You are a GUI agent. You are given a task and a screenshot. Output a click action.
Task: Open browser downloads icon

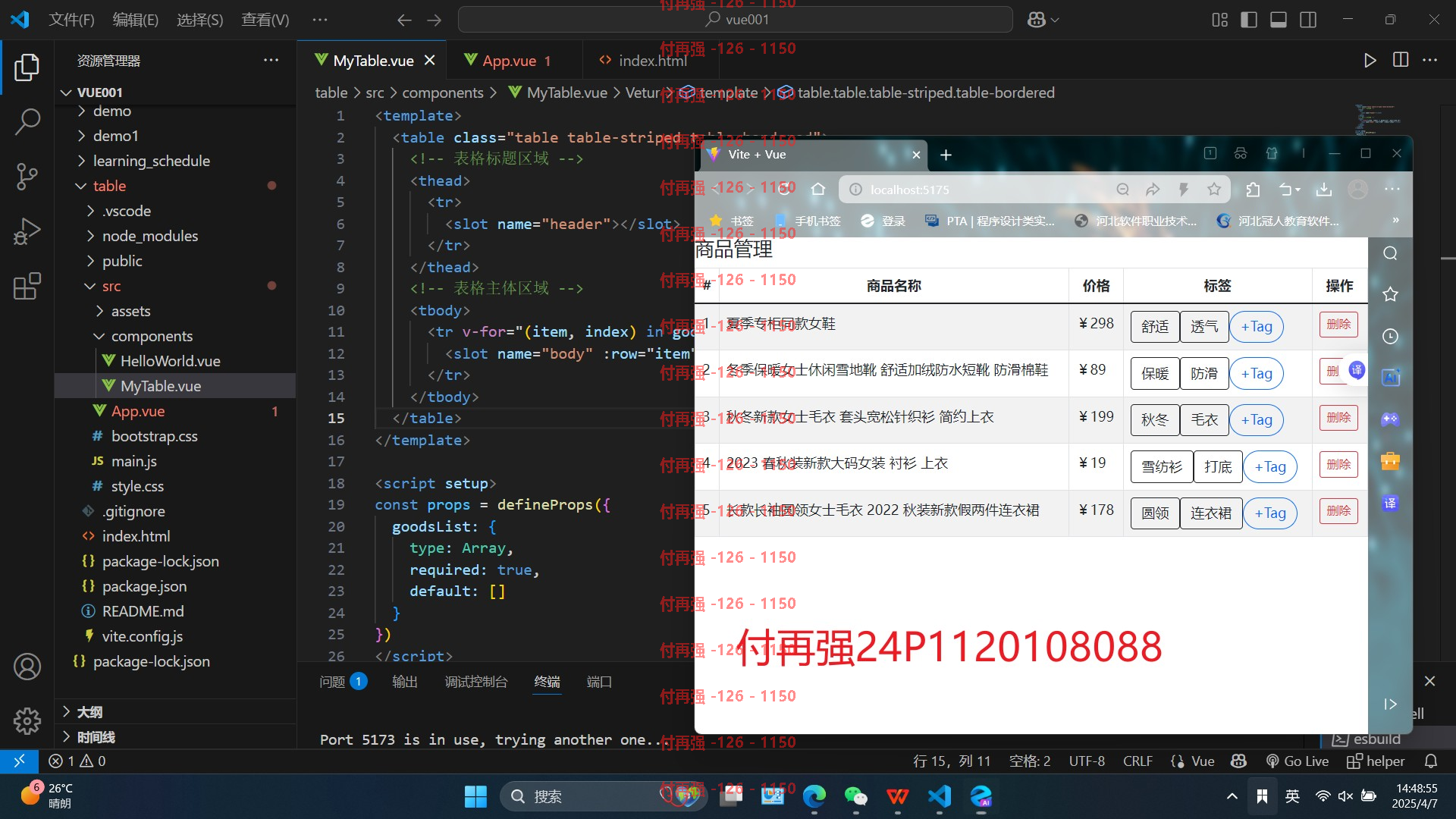pos(1324,190)
